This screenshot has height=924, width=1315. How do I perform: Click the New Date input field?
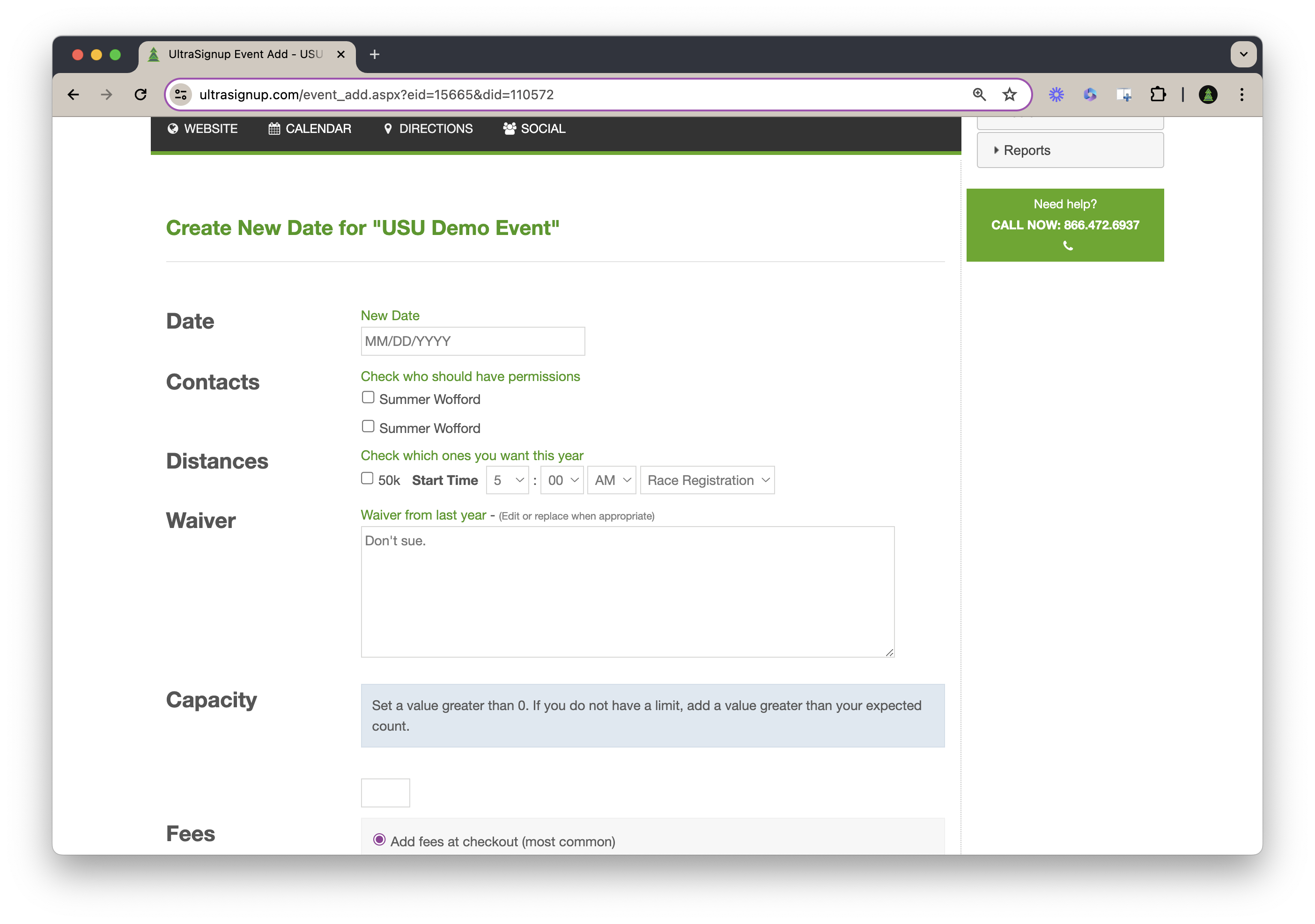tap(473, 341)
